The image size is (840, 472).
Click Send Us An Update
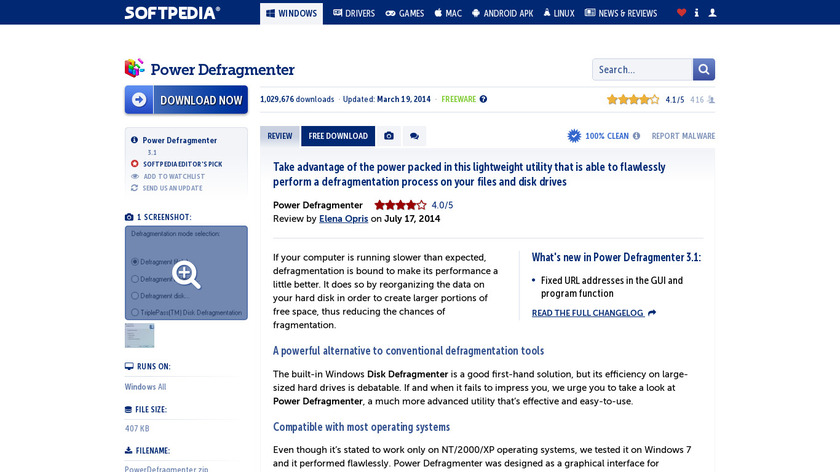click(x=172, y=188)
